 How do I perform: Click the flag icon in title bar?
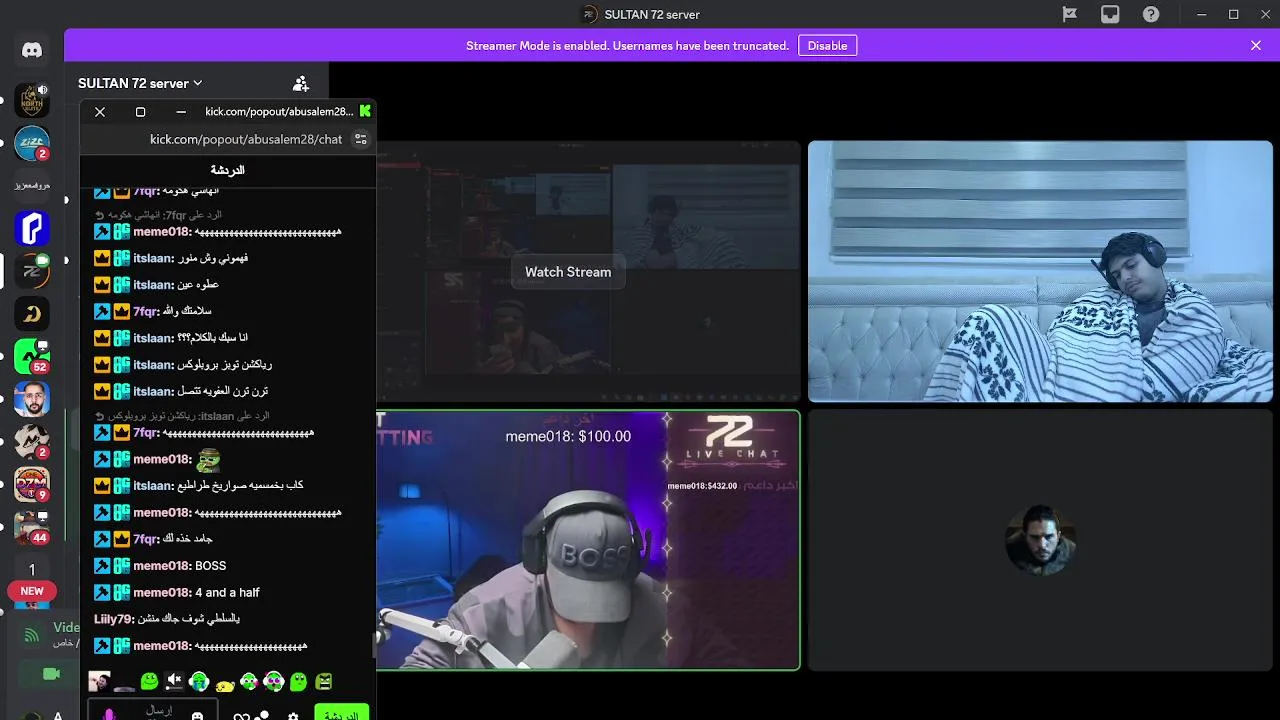[x=1069, y=14]
